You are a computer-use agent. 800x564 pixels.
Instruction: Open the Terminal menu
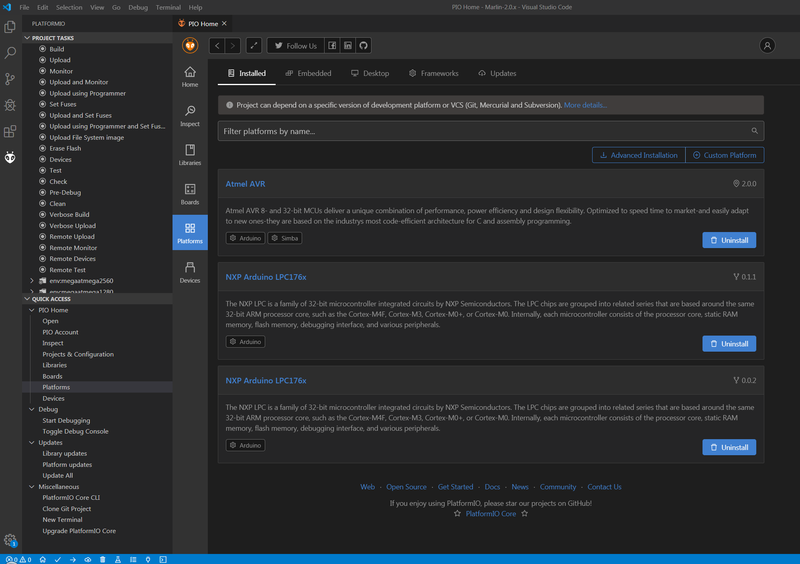(x=168, y=7)
